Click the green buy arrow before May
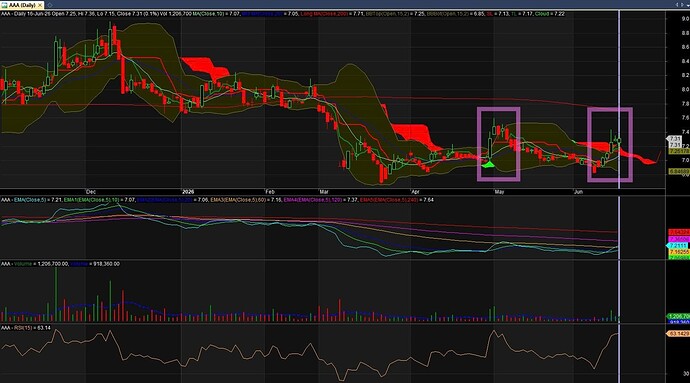Screen dimensions: 690x383 488,165
